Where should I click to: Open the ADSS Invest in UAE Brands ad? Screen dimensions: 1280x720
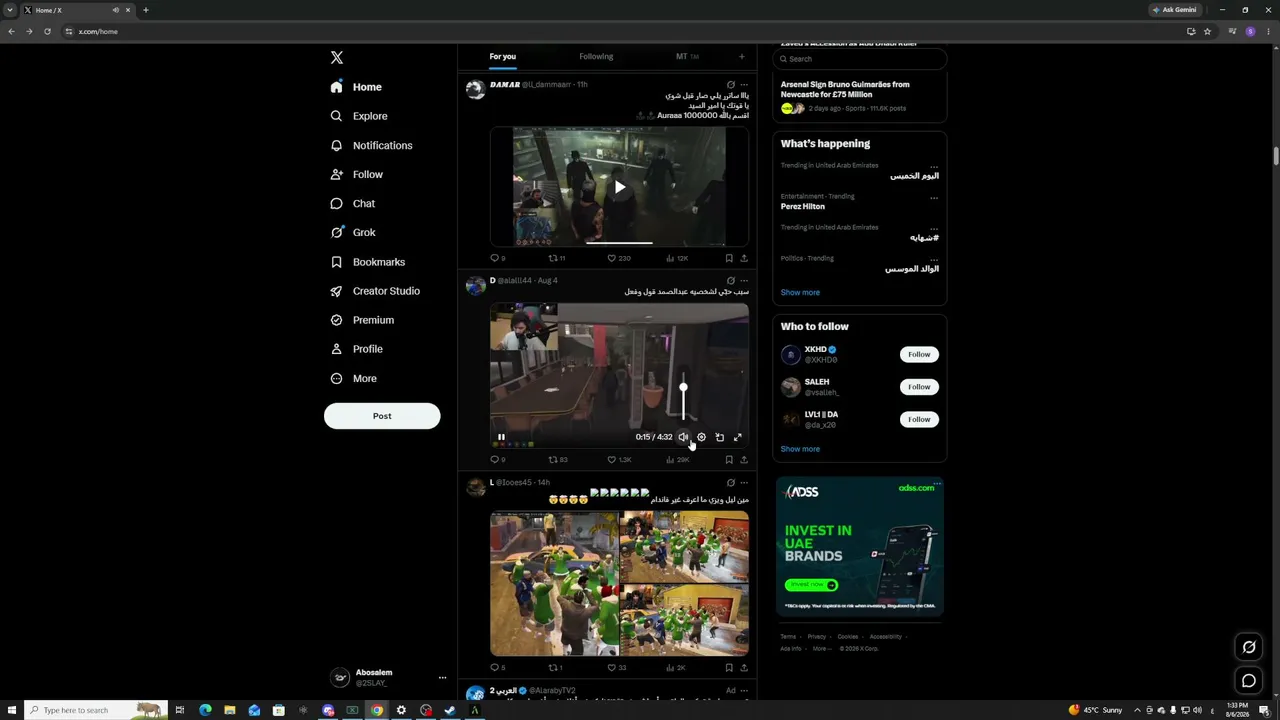coord(860,547)
